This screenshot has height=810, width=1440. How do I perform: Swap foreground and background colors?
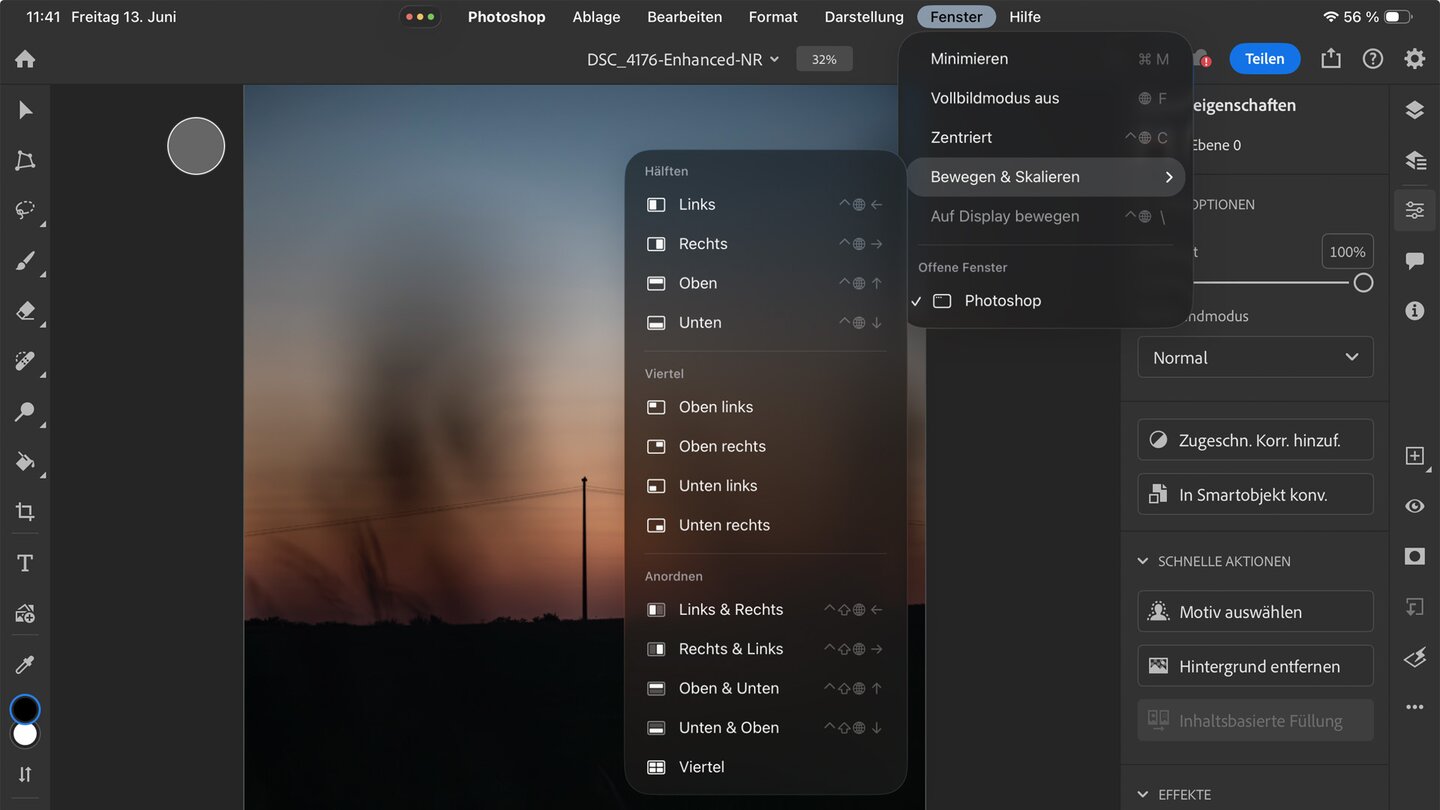(x=25, y=774)
